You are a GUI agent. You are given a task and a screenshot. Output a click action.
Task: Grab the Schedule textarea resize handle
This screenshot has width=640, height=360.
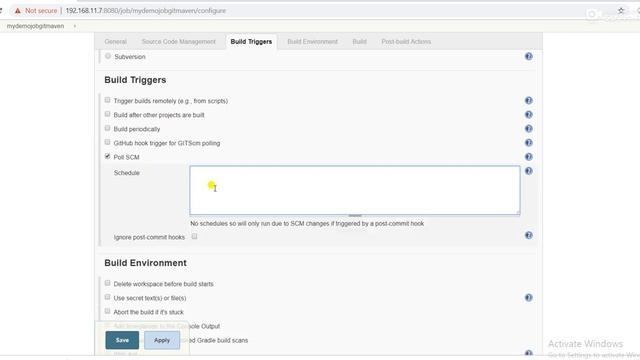[x=355, y=216]
